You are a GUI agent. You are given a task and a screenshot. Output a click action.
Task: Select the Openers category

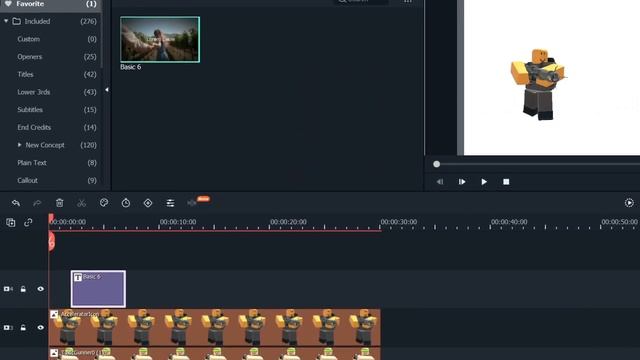[29, 57]
